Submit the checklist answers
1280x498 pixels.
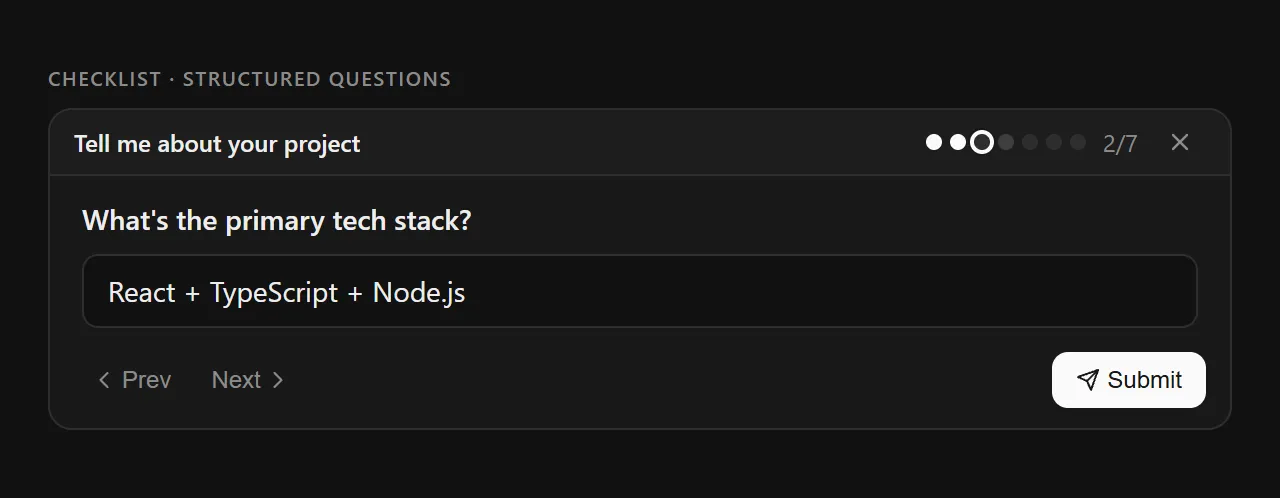click(1129, 380)
